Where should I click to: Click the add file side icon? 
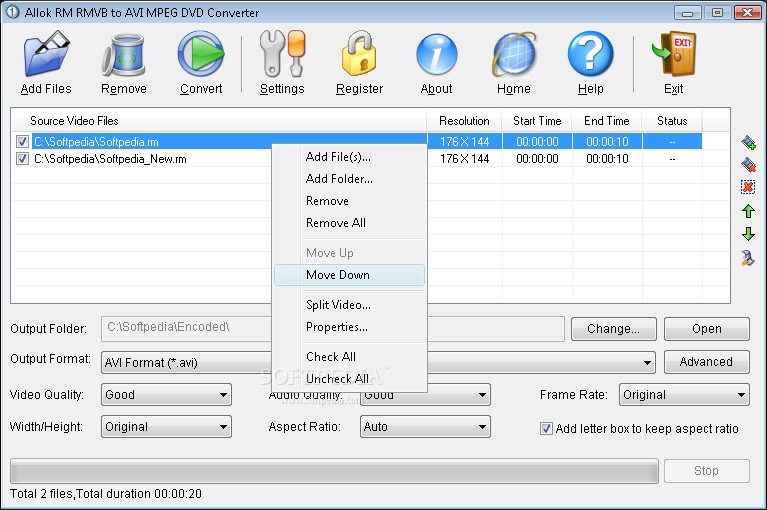pos(748,142)
